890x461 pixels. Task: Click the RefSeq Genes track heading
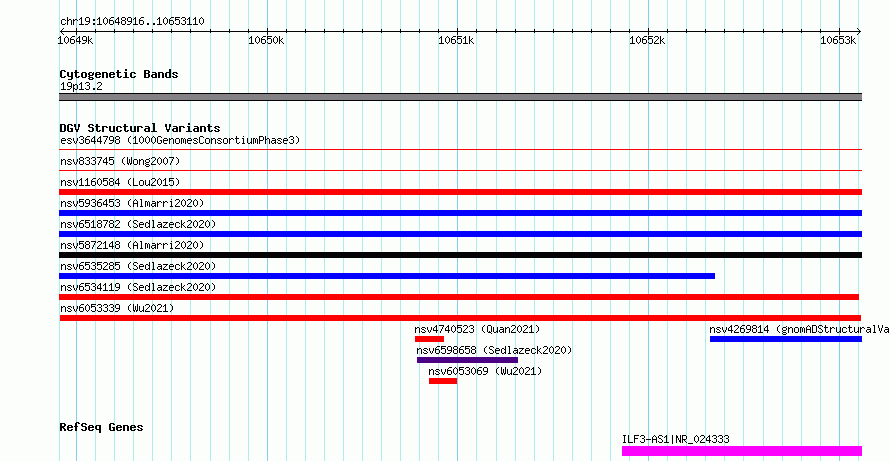102,427
